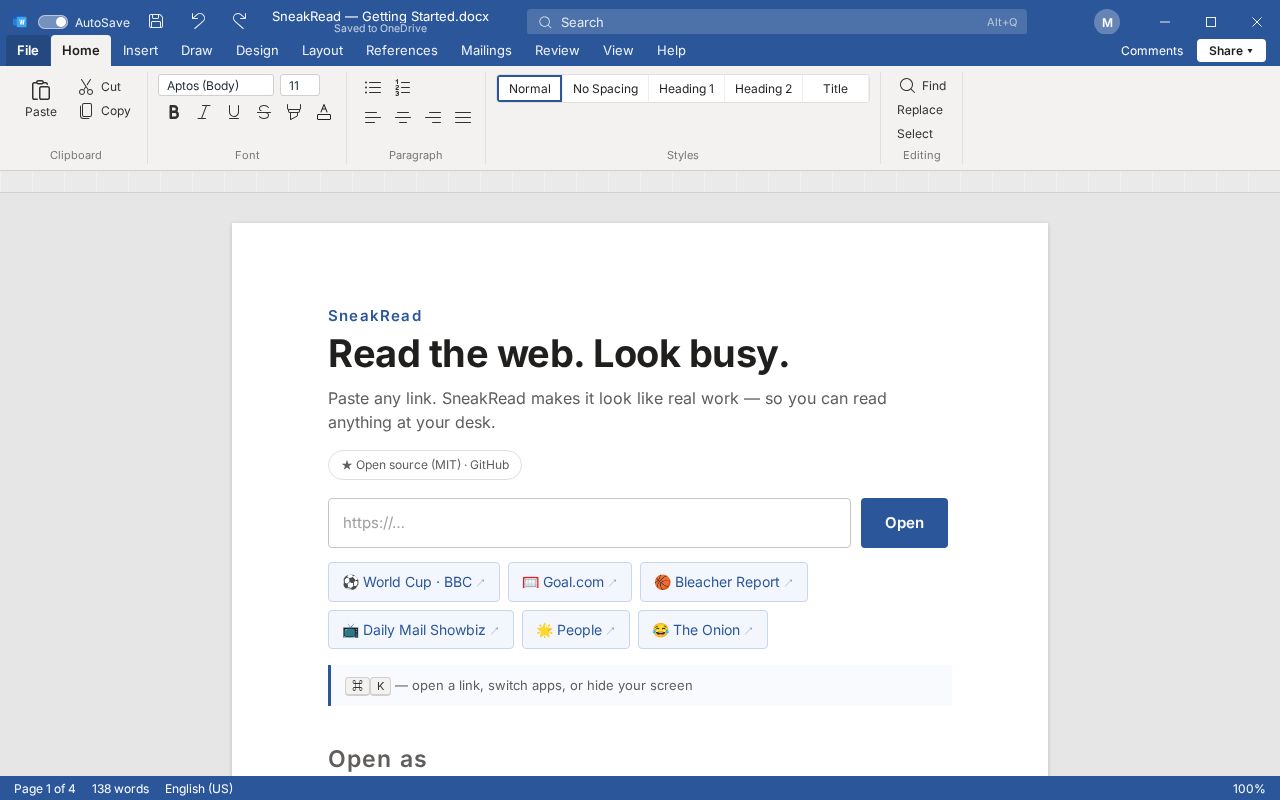This screenshot has height=800, width=1280.
Task: Open the World Cup · BBC link
Action: tap(414, 582)
